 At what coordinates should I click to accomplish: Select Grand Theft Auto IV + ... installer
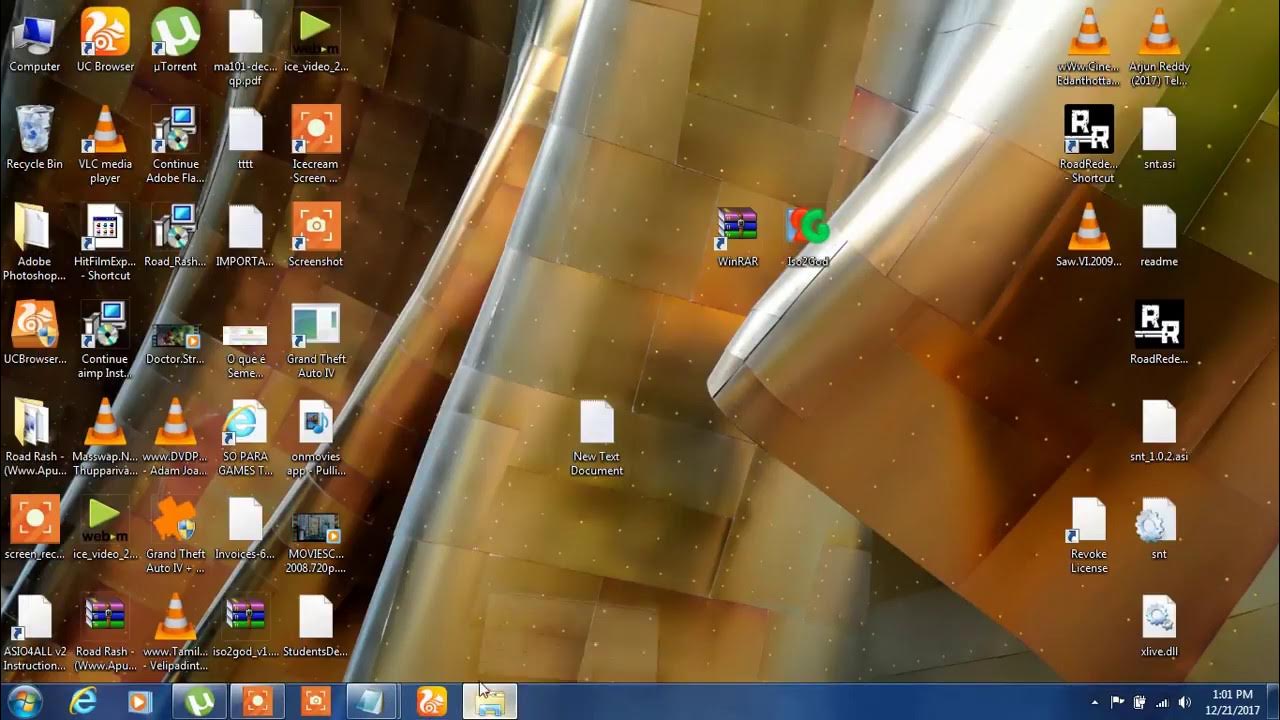175,536
